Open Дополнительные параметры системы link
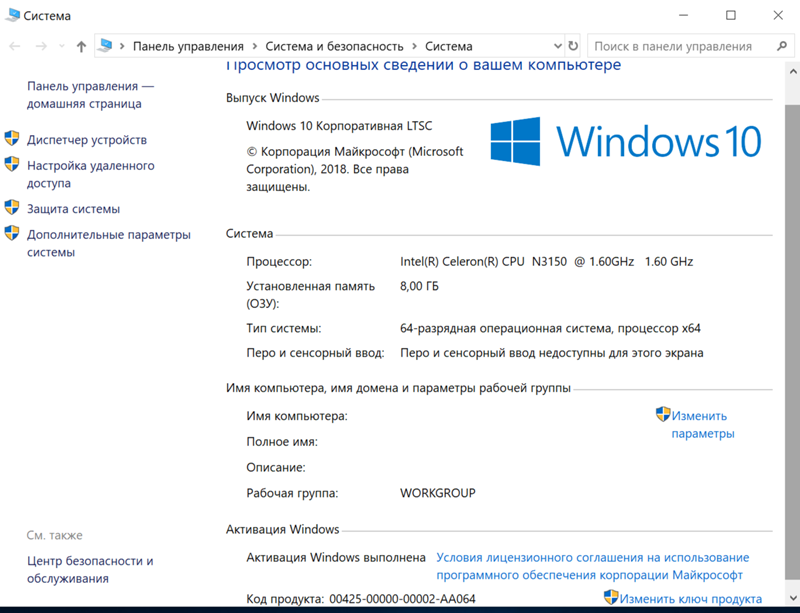The image size is (800, 613). [x=109, y=243]
